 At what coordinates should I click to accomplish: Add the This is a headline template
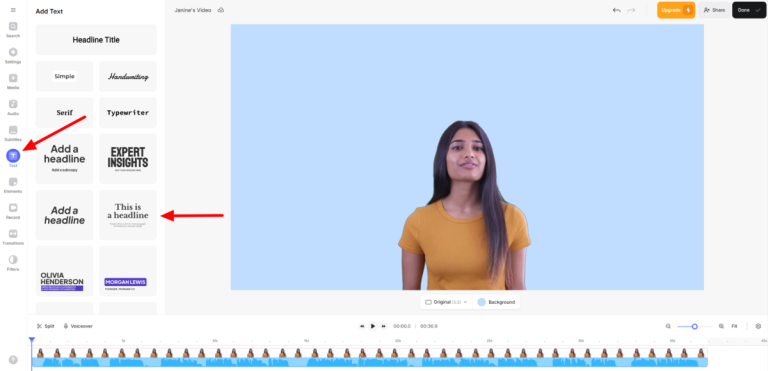click(x=128, y=215)
